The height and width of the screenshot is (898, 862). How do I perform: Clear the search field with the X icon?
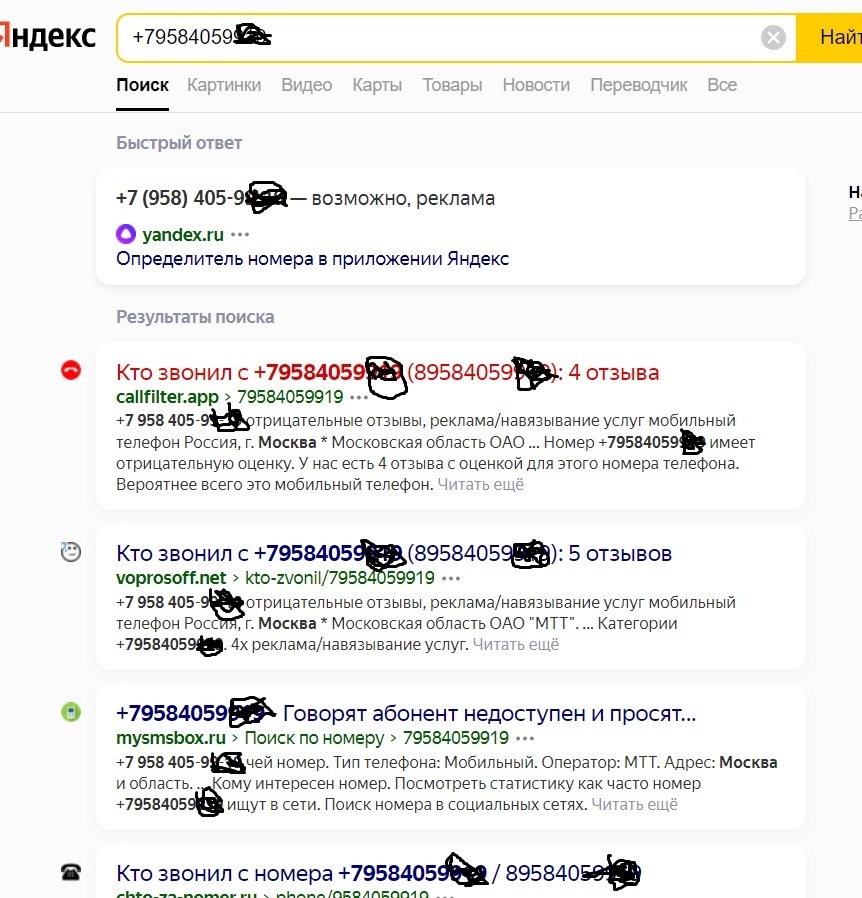click(x=773, y=38)
